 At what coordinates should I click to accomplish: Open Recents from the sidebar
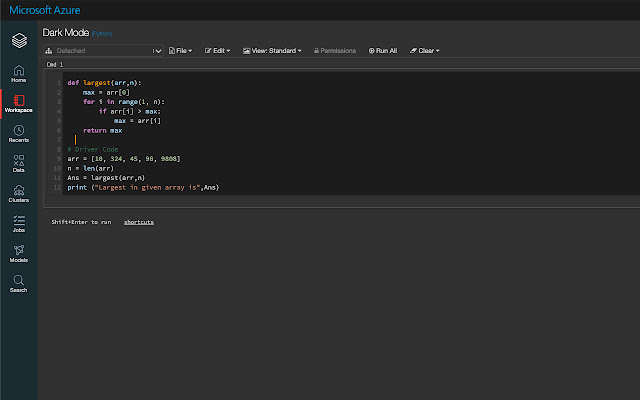tap(19, 134)
